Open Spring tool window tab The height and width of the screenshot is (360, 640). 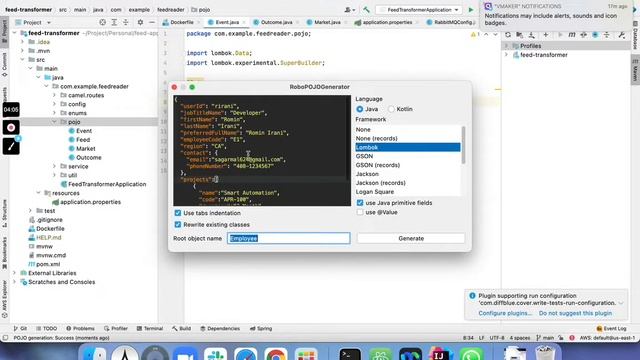click(x=261, y=329)
